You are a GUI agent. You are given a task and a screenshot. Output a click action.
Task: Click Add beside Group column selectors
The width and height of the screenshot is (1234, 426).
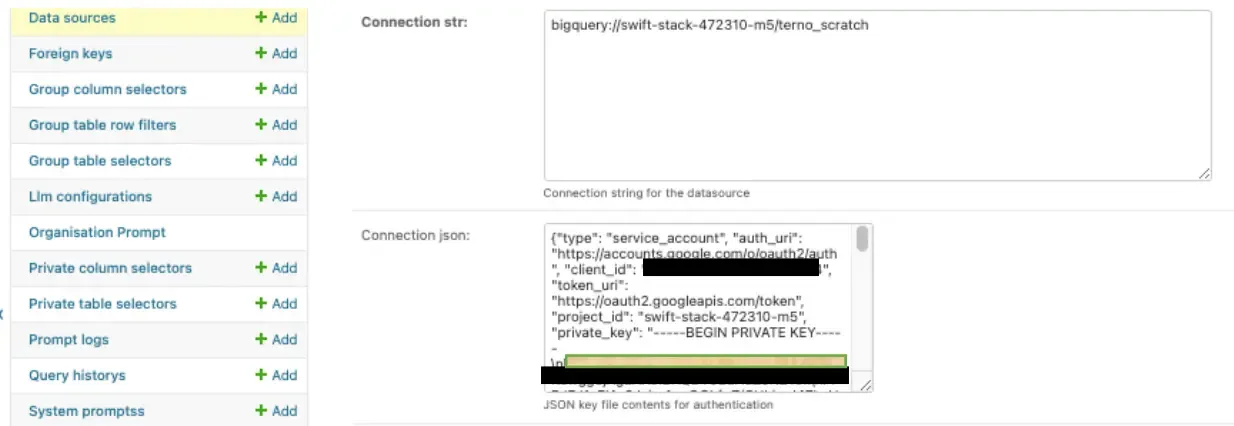pos(276,89)
